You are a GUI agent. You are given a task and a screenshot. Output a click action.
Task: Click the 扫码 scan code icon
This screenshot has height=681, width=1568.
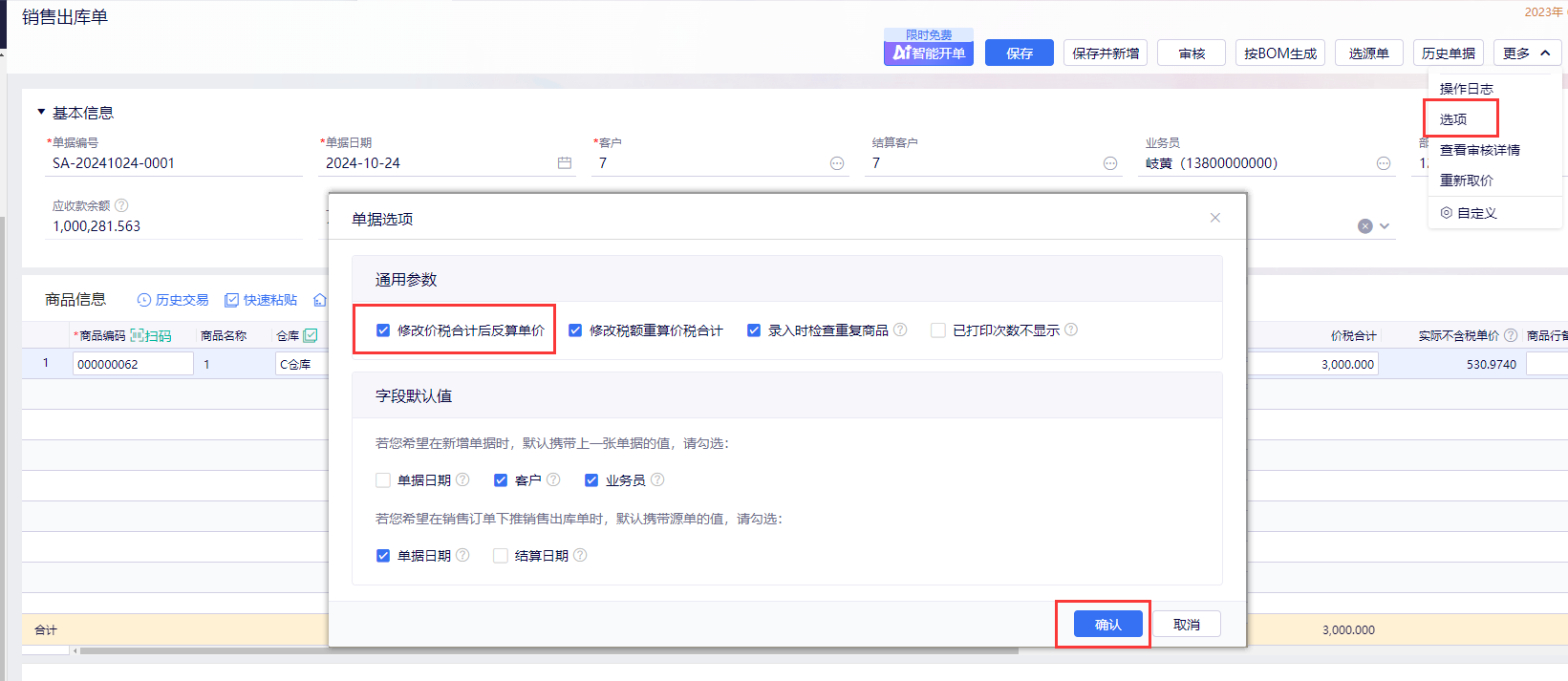[x=138, y=335]
